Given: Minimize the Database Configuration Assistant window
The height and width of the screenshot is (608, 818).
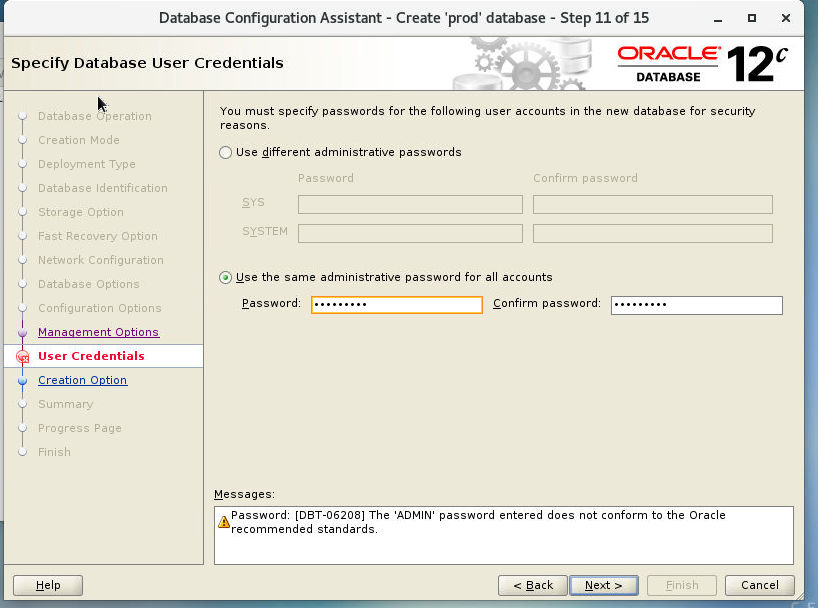Looking at the screenshot, I should 718,18.
